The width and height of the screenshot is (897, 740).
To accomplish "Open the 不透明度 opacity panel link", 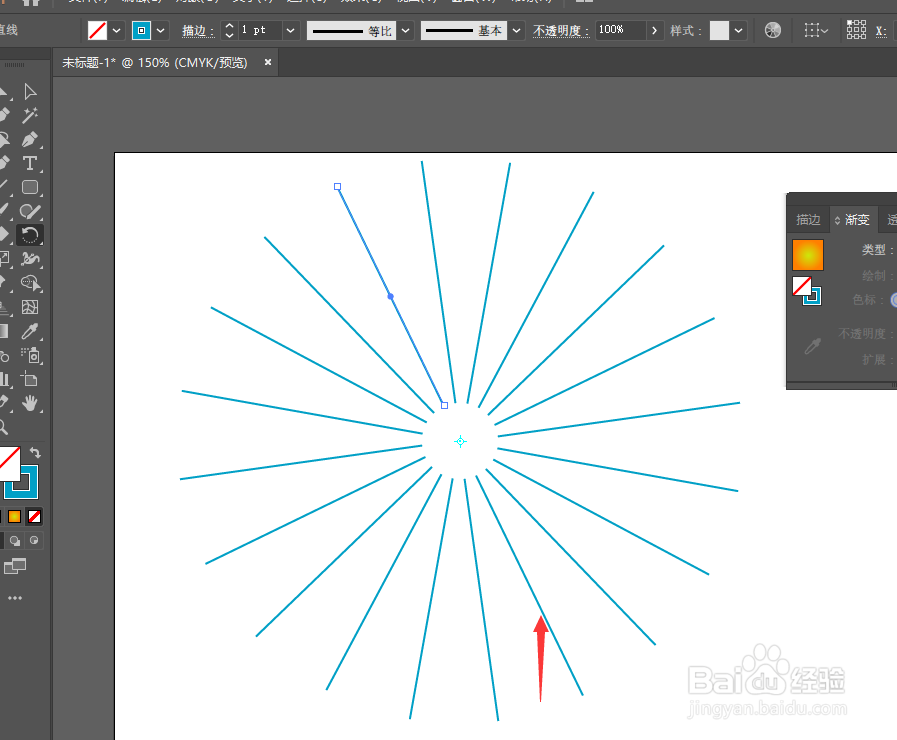I will [561, 30].
